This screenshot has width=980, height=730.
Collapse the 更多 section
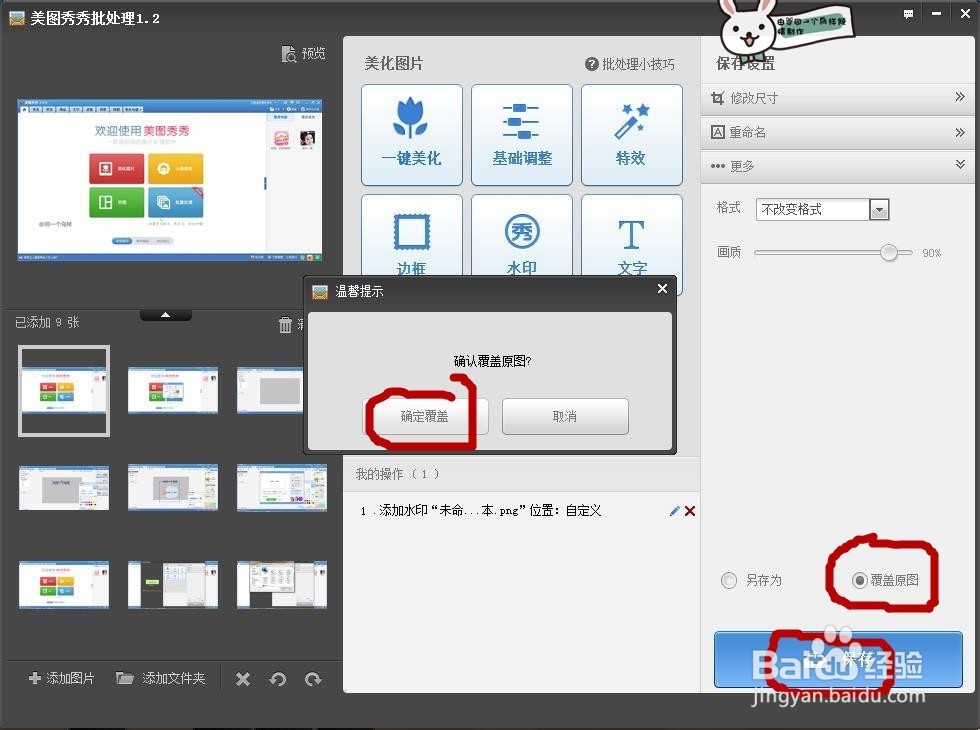pos(838,166)
